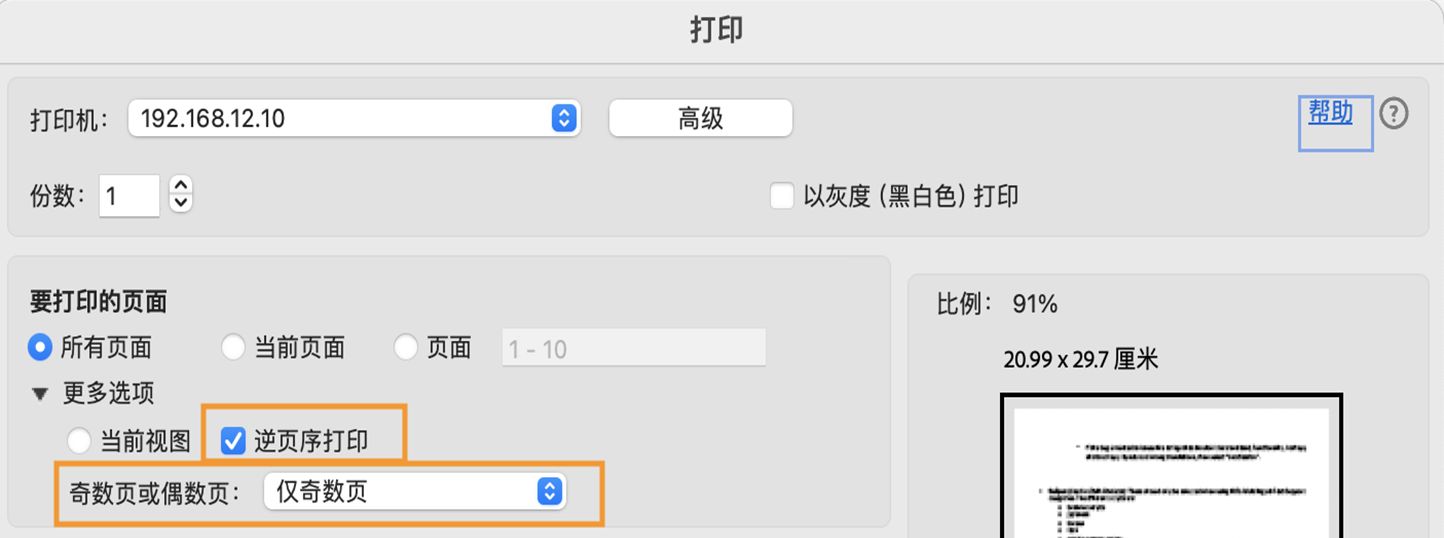The height and width of the screenshot is (538, 1444).
Task: Click the 更多选项 label text
Action: pos(108,394)
